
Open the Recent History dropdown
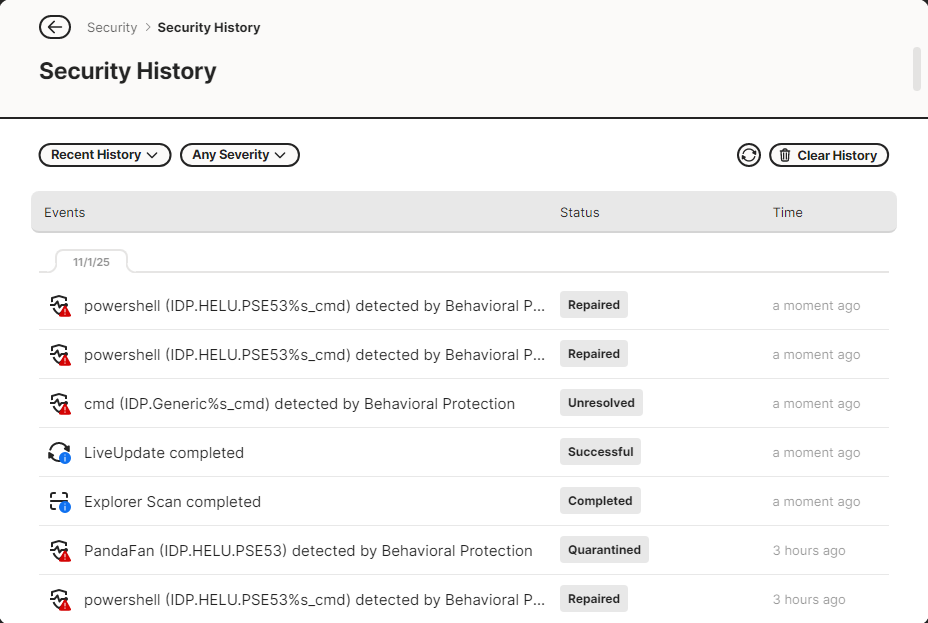(105, 155)
